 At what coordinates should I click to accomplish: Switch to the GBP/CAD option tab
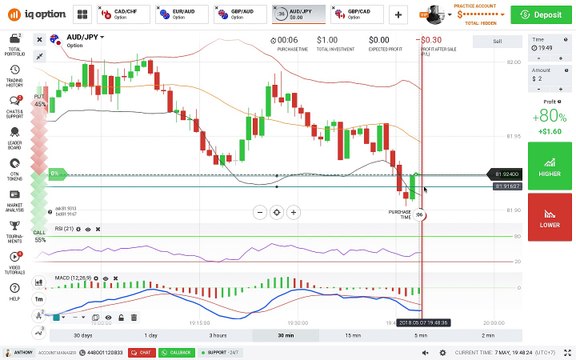(357, 14)
